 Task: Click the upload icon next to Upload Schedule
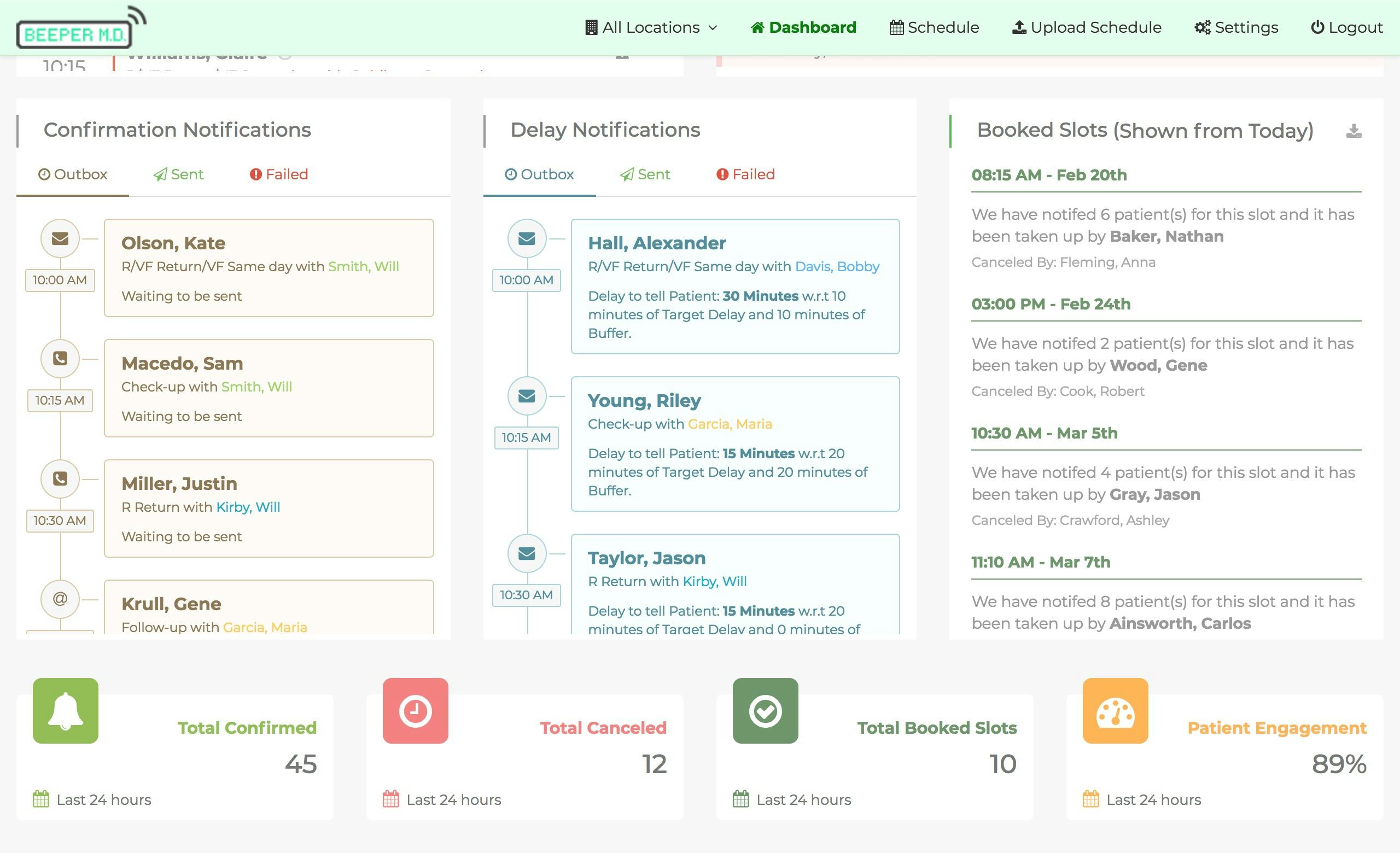1019,26
